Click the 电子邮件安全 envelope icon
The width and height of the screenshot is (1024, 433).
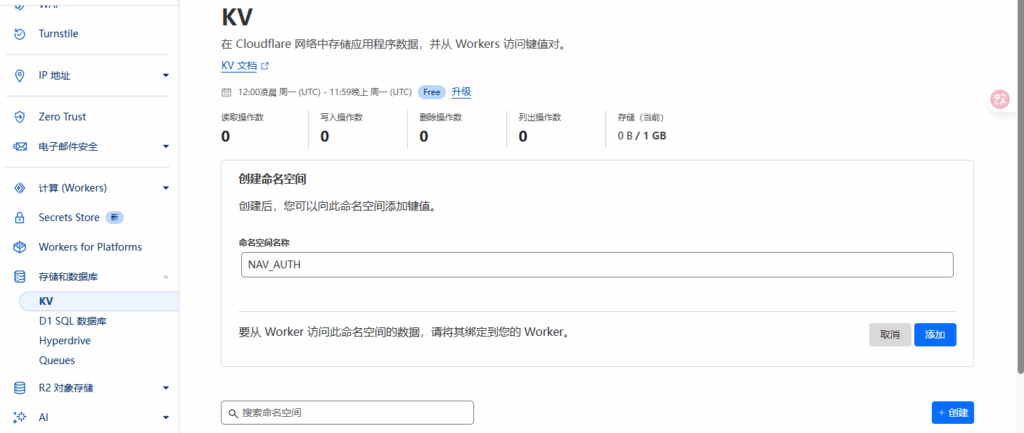(x=19, y=147)
